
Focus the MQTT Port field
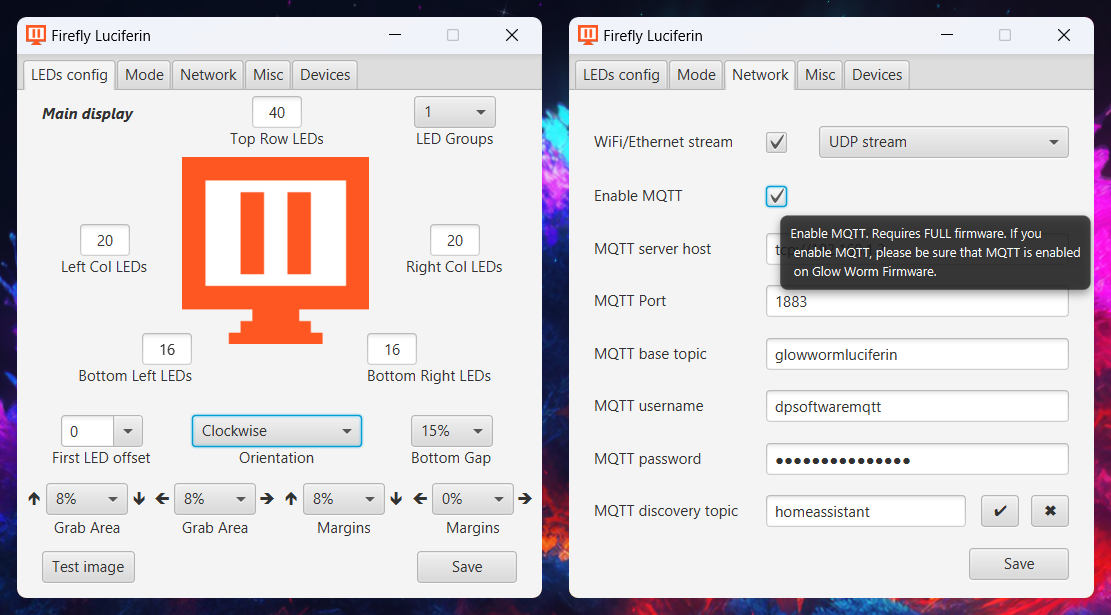coord(917,301)
